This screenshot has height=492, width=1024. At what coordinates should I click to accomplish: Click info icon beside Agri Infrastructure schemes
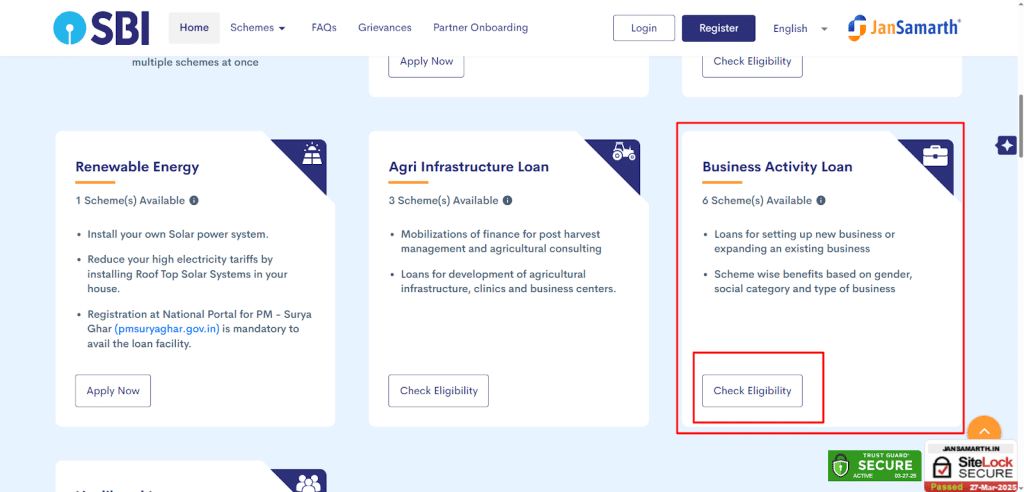[x=507, y=200]
